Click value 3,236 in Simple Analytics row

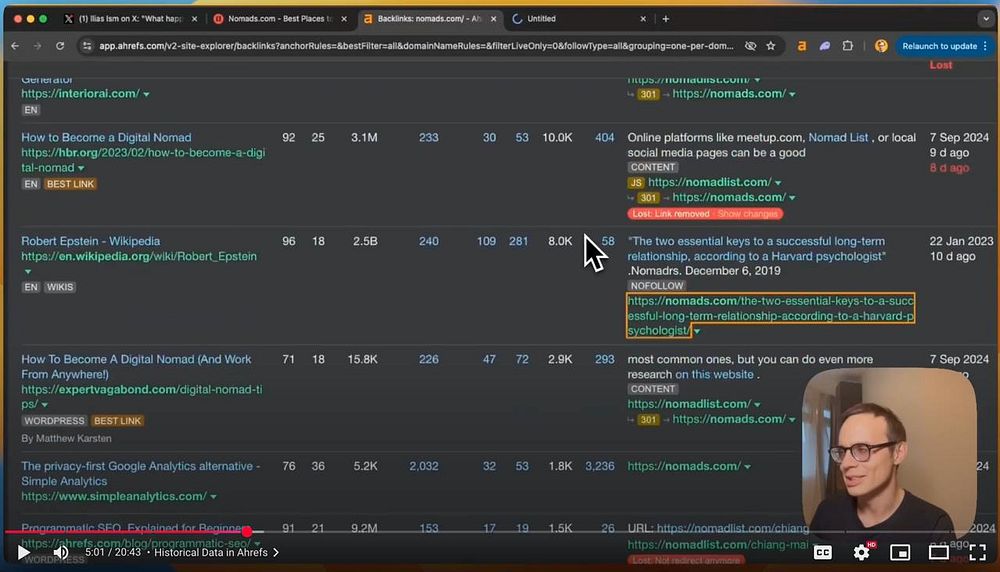[x=599, y=466]
